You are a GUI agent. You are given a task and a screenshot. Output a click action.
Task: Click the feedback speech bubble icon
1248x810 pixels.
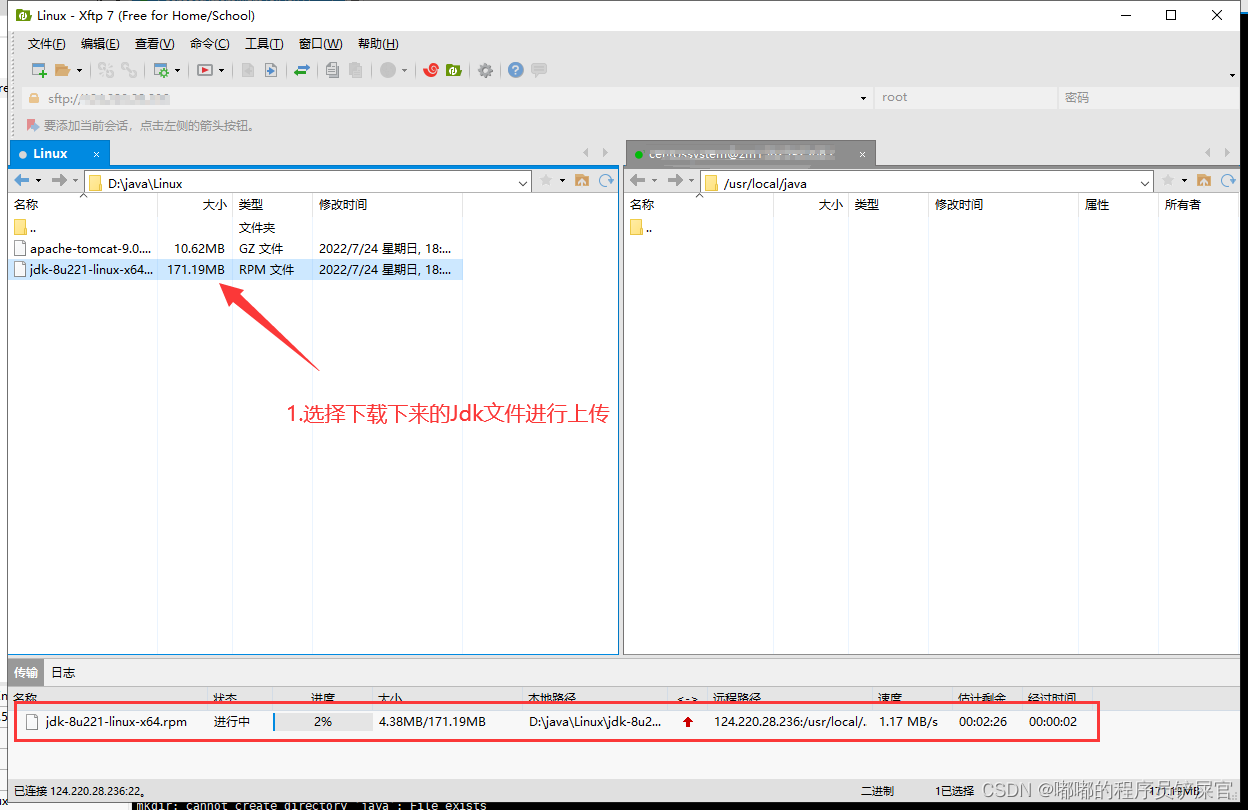click(539, 70)
